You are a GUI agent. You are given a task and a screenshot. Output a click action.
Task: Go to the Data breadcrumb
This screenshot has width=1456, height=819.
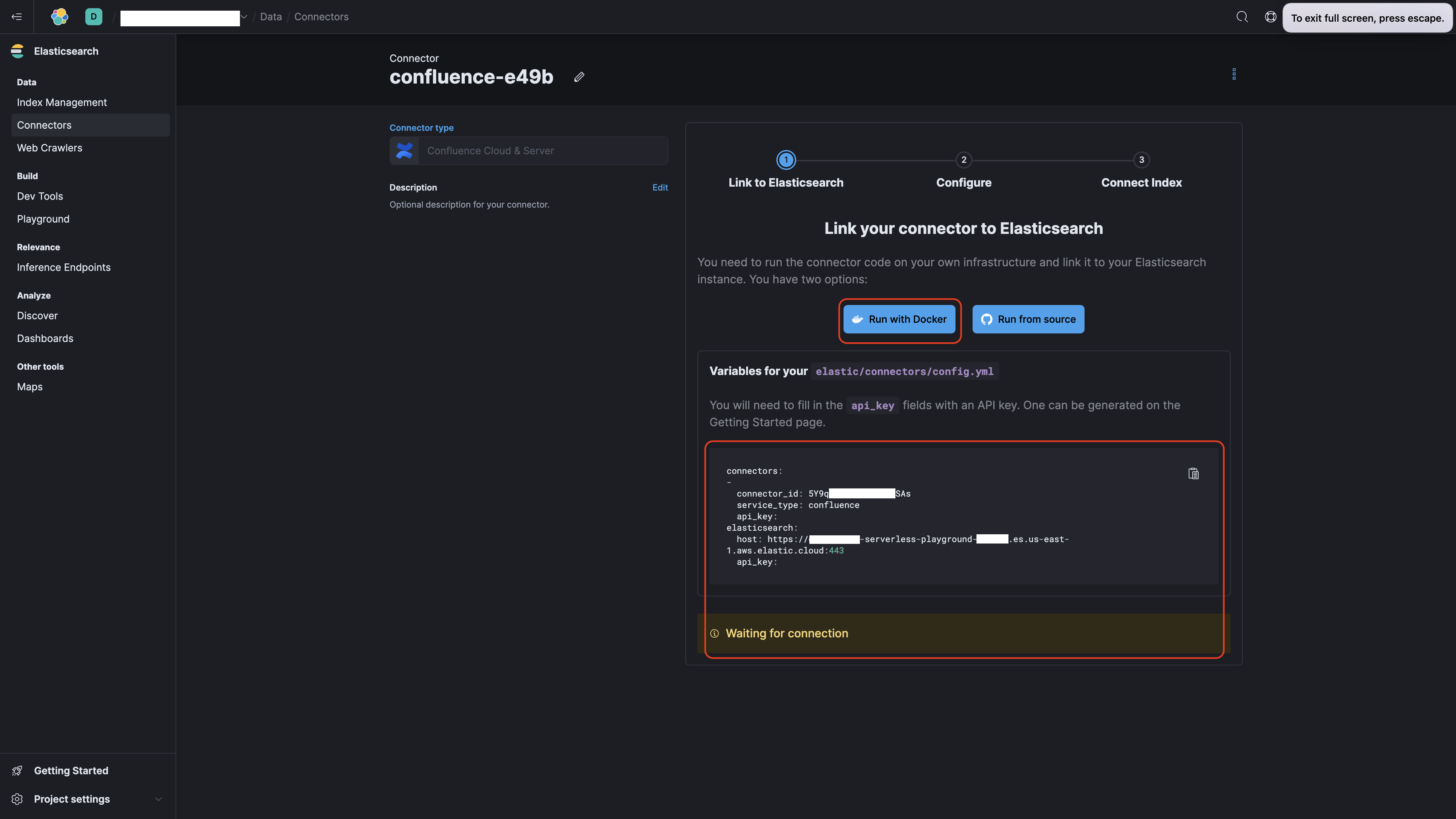271,17
